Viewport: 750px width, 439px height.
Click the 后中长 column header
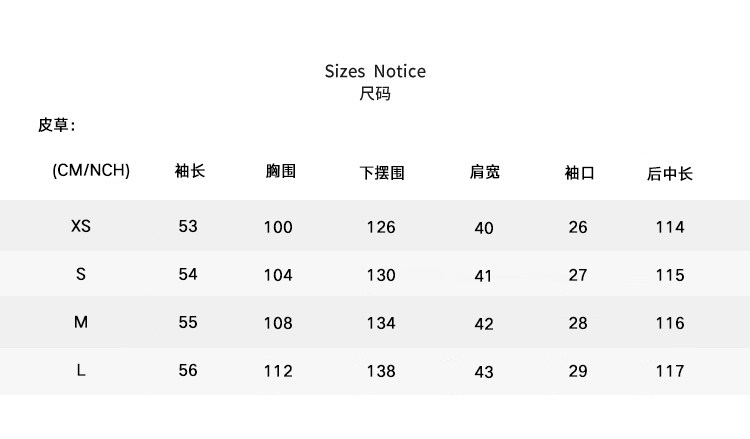click(670, 173)
